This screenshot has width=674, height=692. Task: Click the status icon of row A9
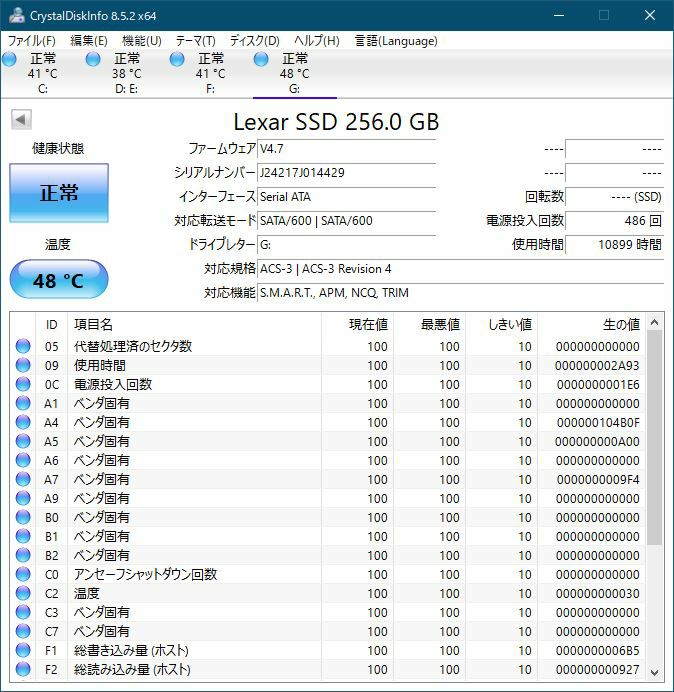[x=23, y=498]
